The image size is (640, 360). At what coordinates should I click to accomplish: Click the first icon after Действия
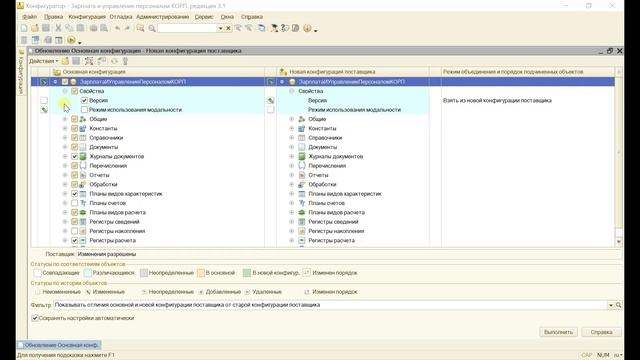(65, 61)
